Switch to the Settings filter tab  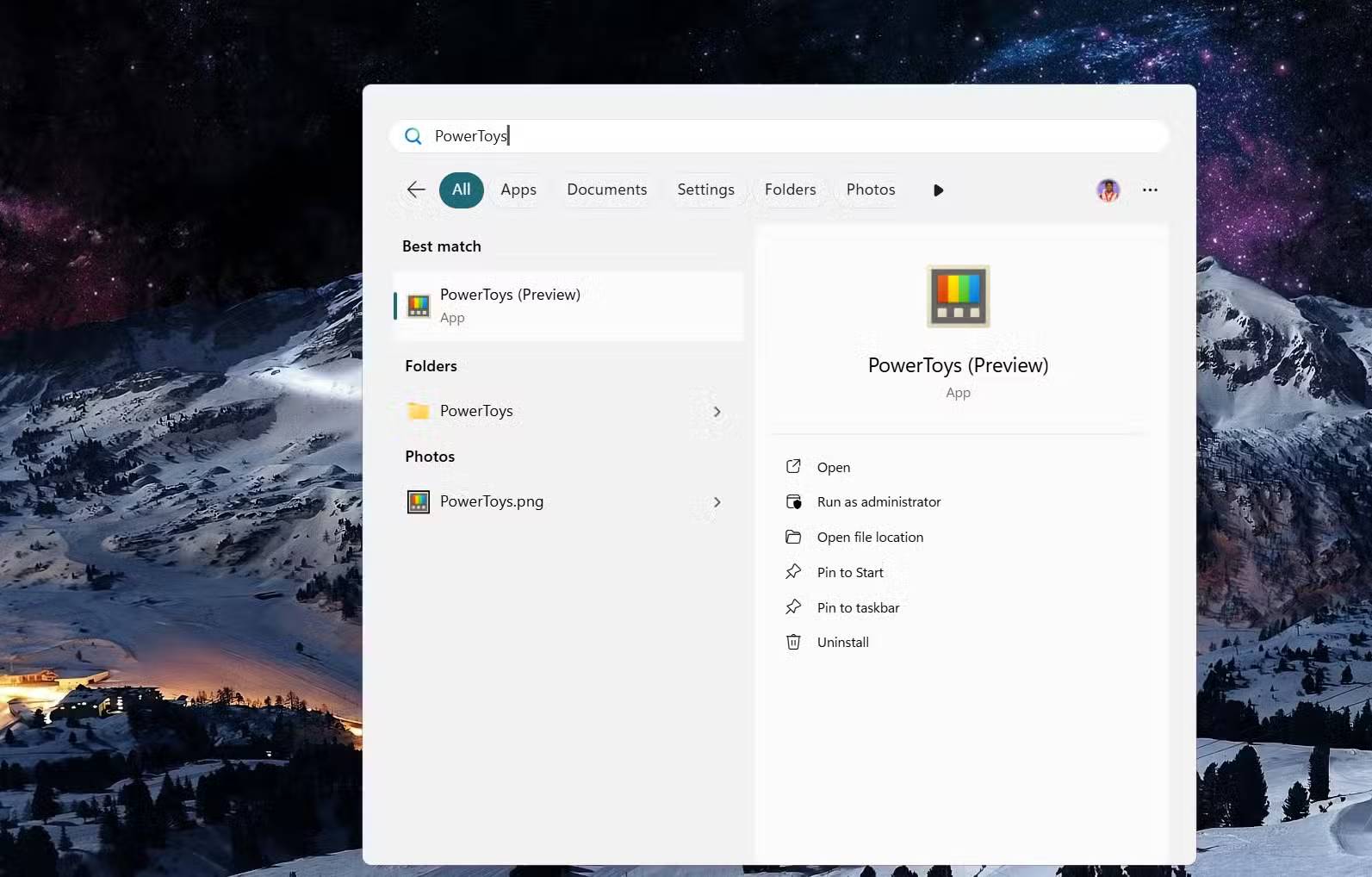coord(705,190)
